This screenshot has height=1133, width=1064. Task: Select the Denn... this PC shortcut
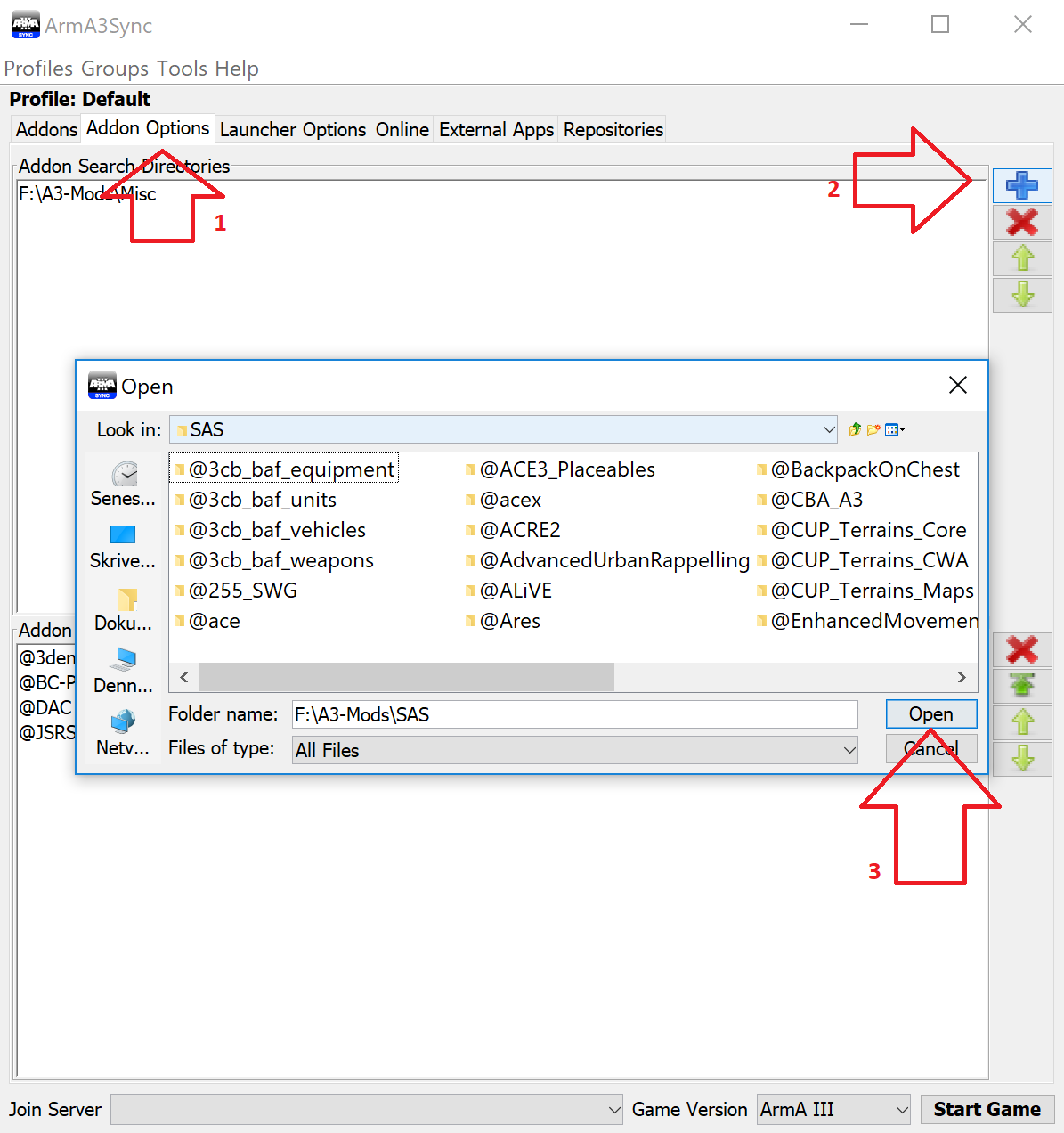click(x=123, y=670)
